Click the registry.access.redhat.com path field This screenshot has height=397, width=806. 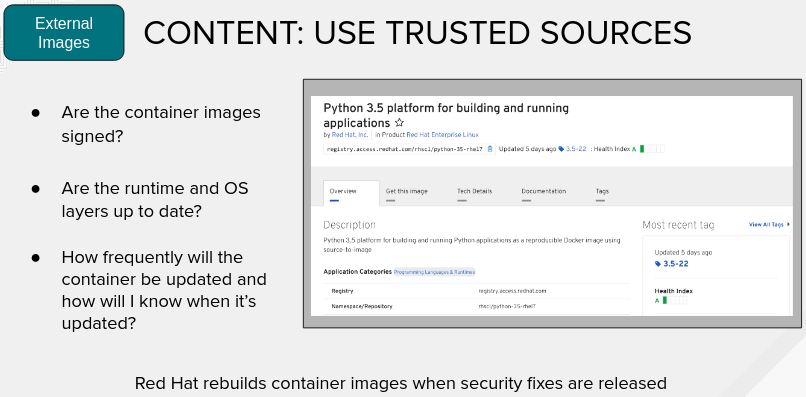(405, 149)
